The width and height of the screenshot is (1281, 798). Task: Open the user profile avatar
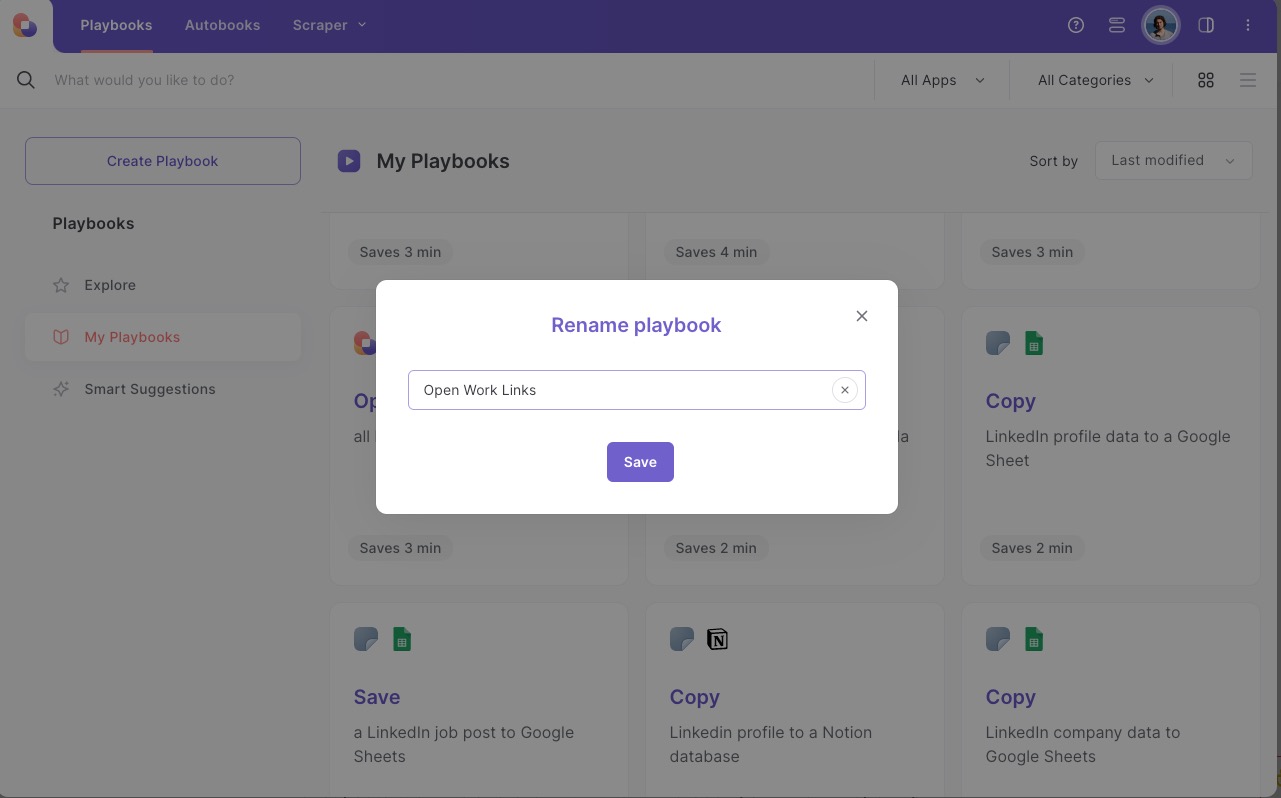[1161, 25]
